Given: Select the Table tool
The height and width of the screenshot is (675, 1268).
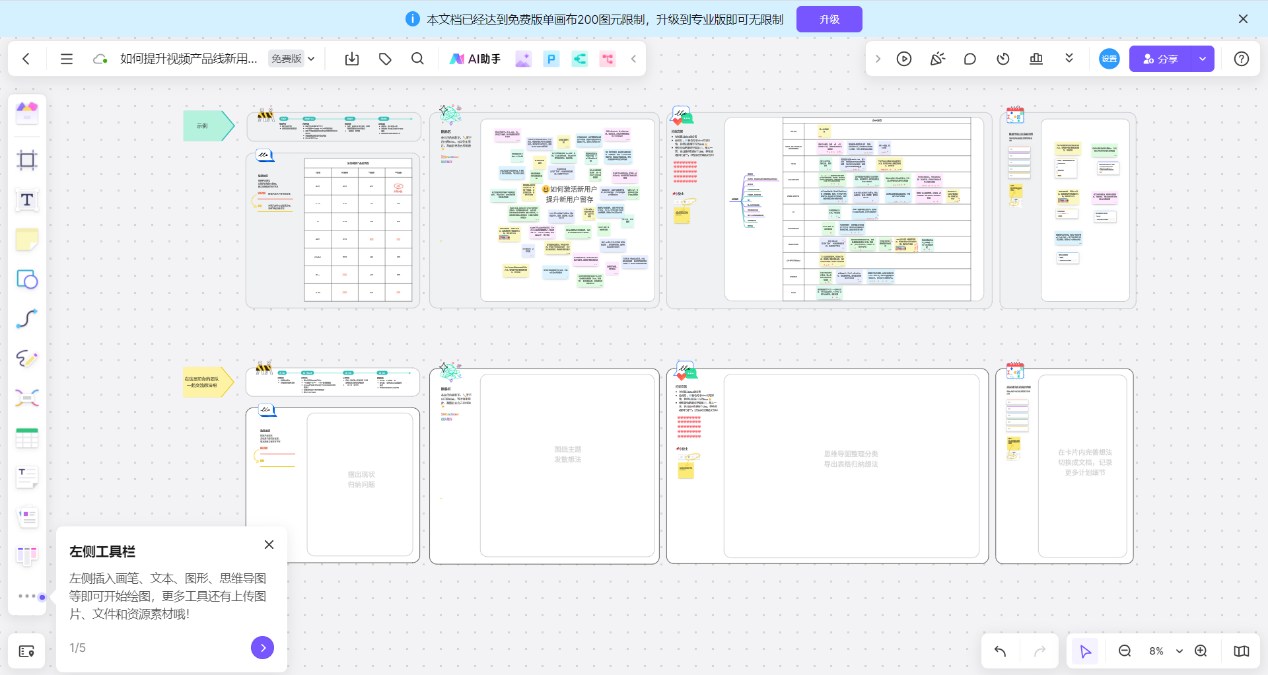Looking at the screenshot, I should (27, 438).
